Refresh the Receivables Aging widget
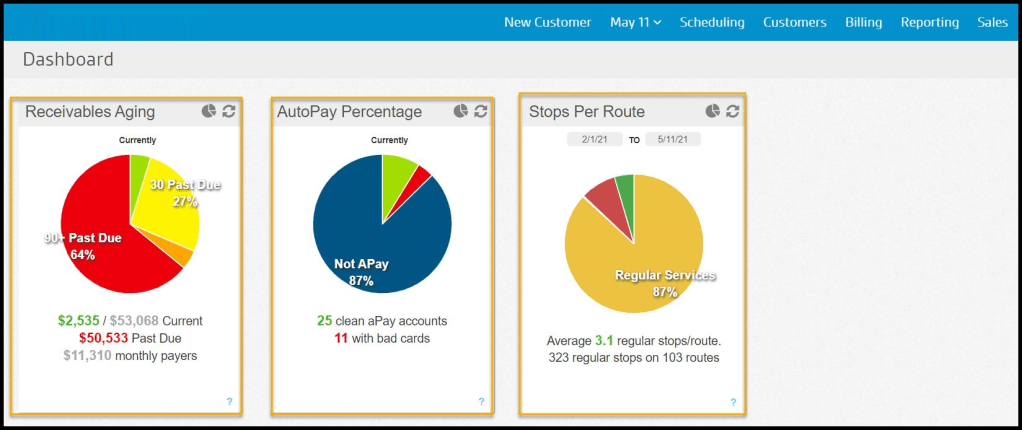 click(229, 111)
